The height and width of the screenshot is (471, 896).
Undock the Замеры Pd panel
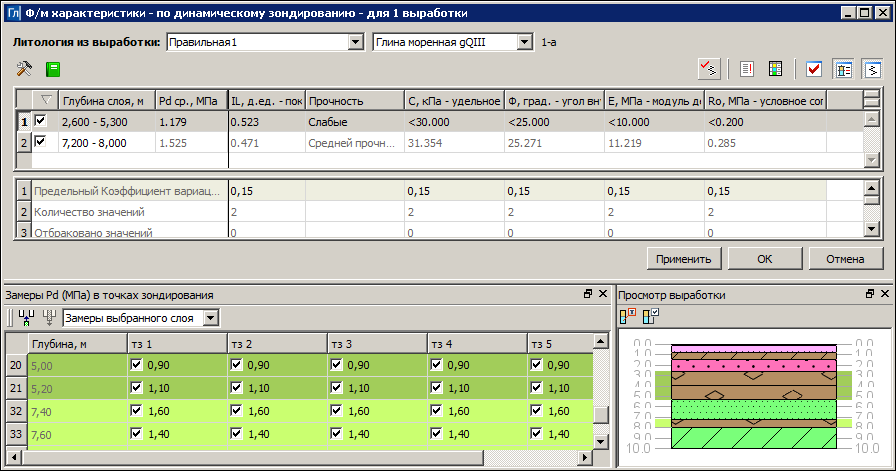click(588, 294)
